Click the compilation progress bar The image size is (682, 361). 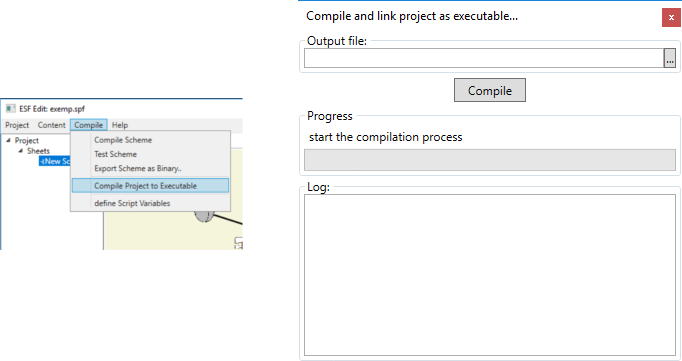[490, 160]
